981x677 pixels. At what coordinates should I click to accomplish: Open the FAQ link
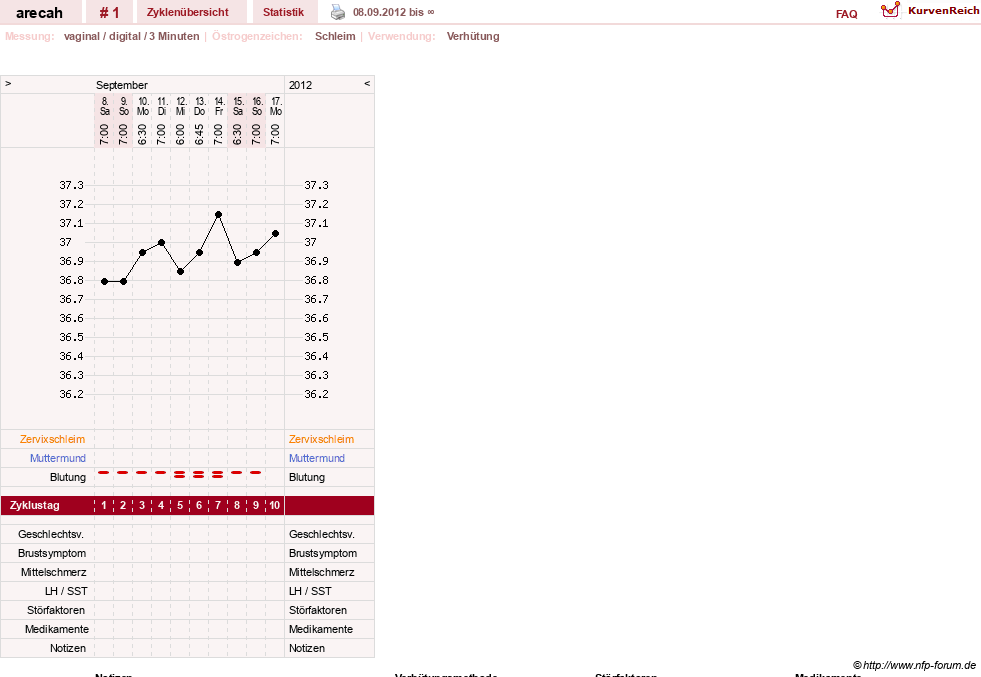tap(846, 14)
